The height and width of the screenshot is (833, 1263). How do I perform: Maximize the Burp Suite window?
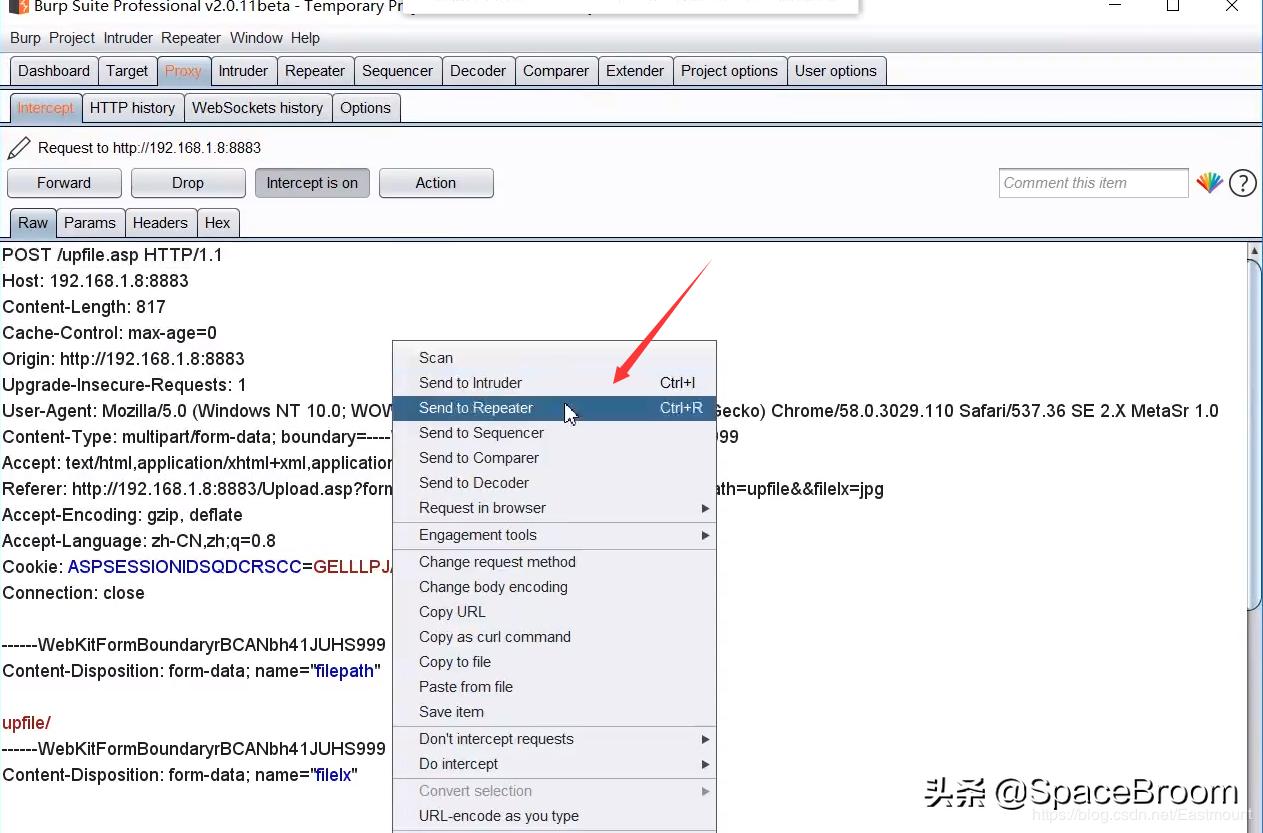(1173, 7)
